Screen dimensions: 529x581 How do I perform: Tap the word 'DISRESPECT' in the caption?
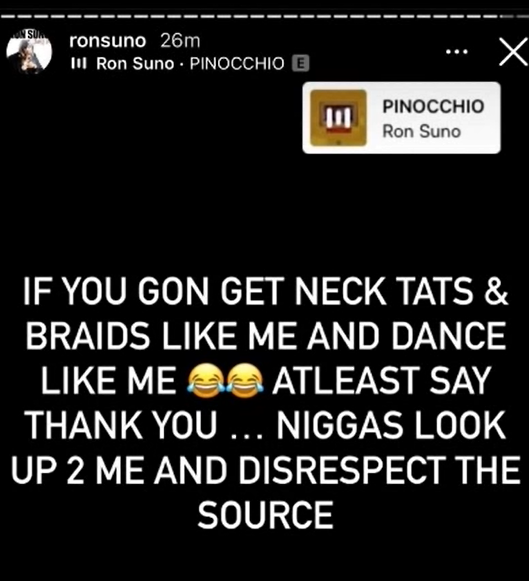pos(342,470)
